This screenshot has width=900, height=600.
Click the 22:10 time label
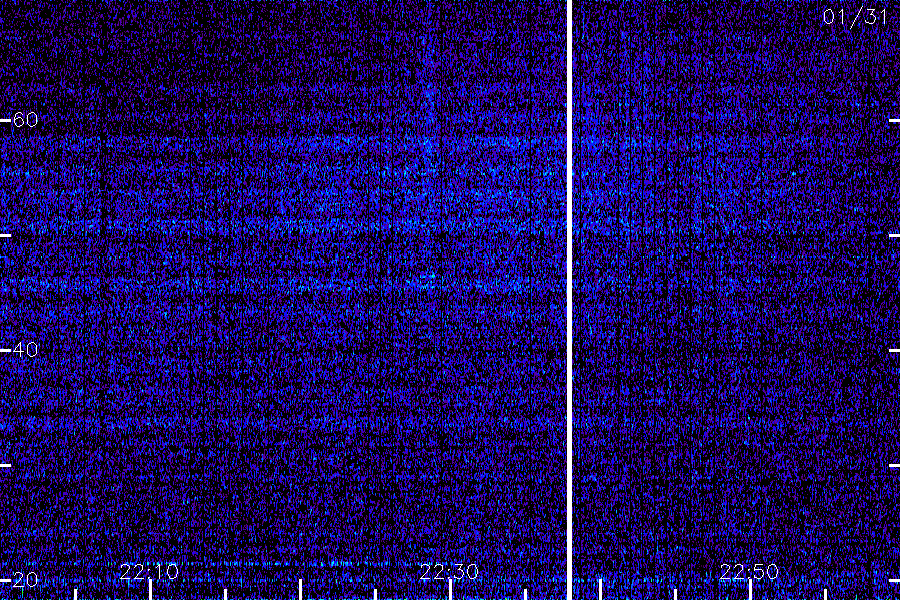point(149,572)
